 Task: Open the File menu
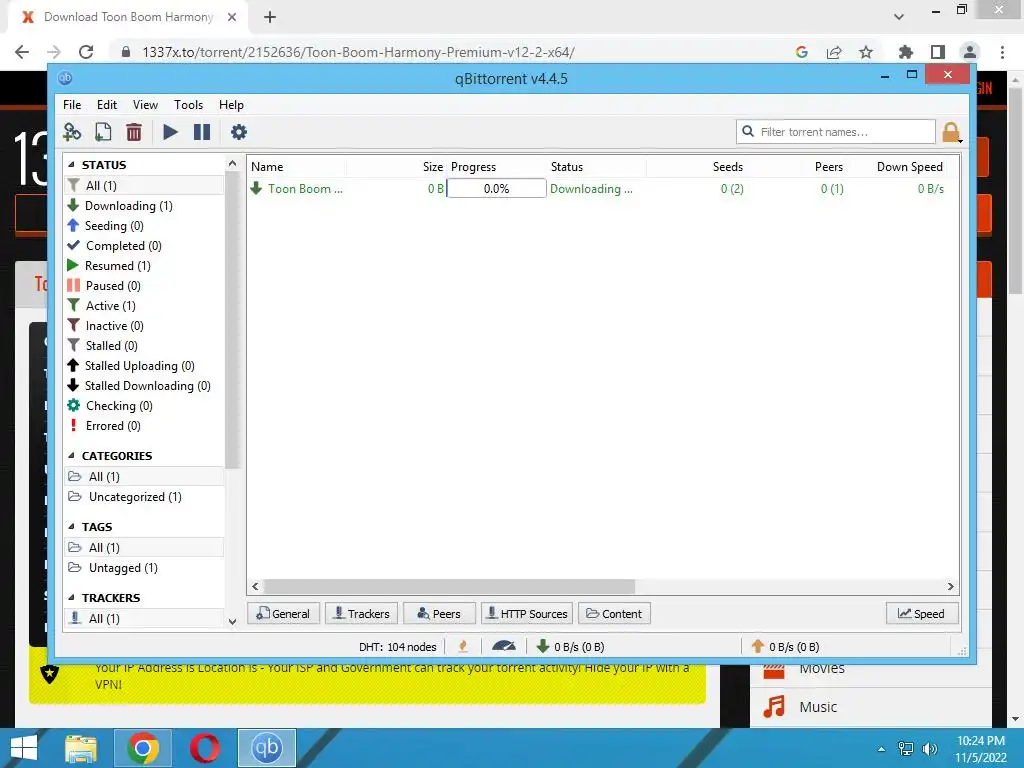[x=72, y=104]
